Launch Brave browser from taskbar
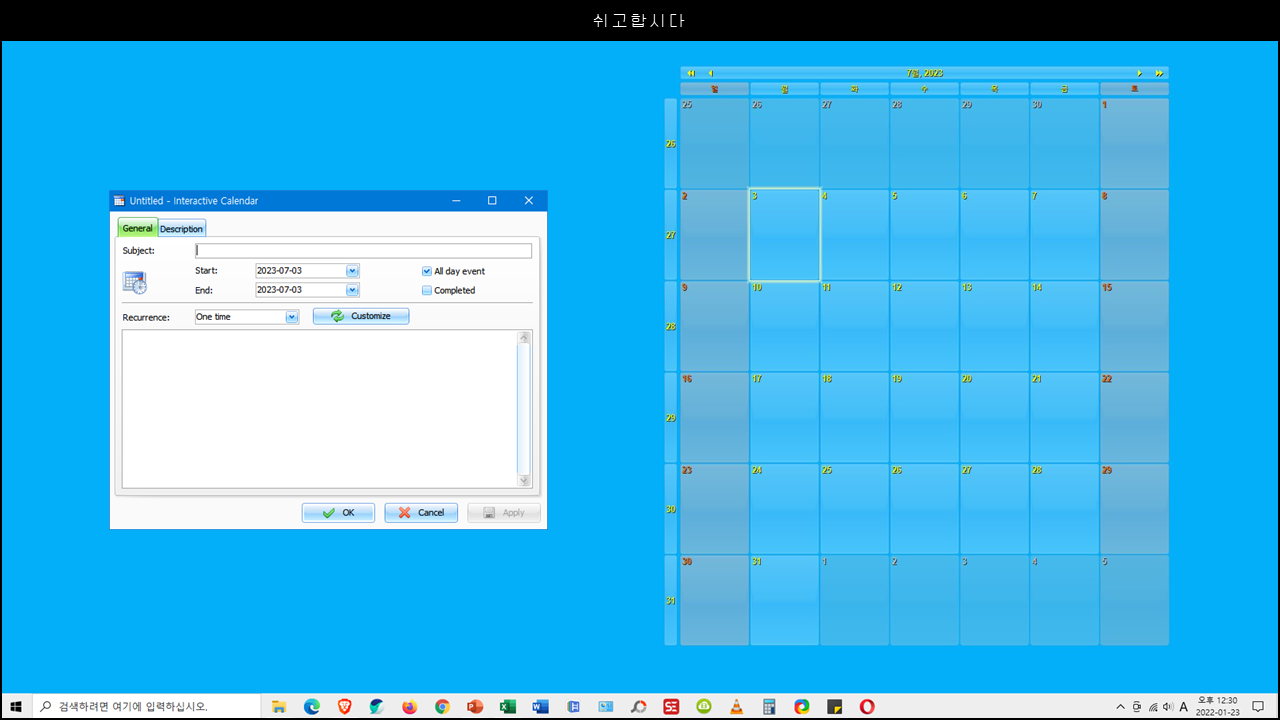The height and width of the screenshot is (720, 1280). 345,706
